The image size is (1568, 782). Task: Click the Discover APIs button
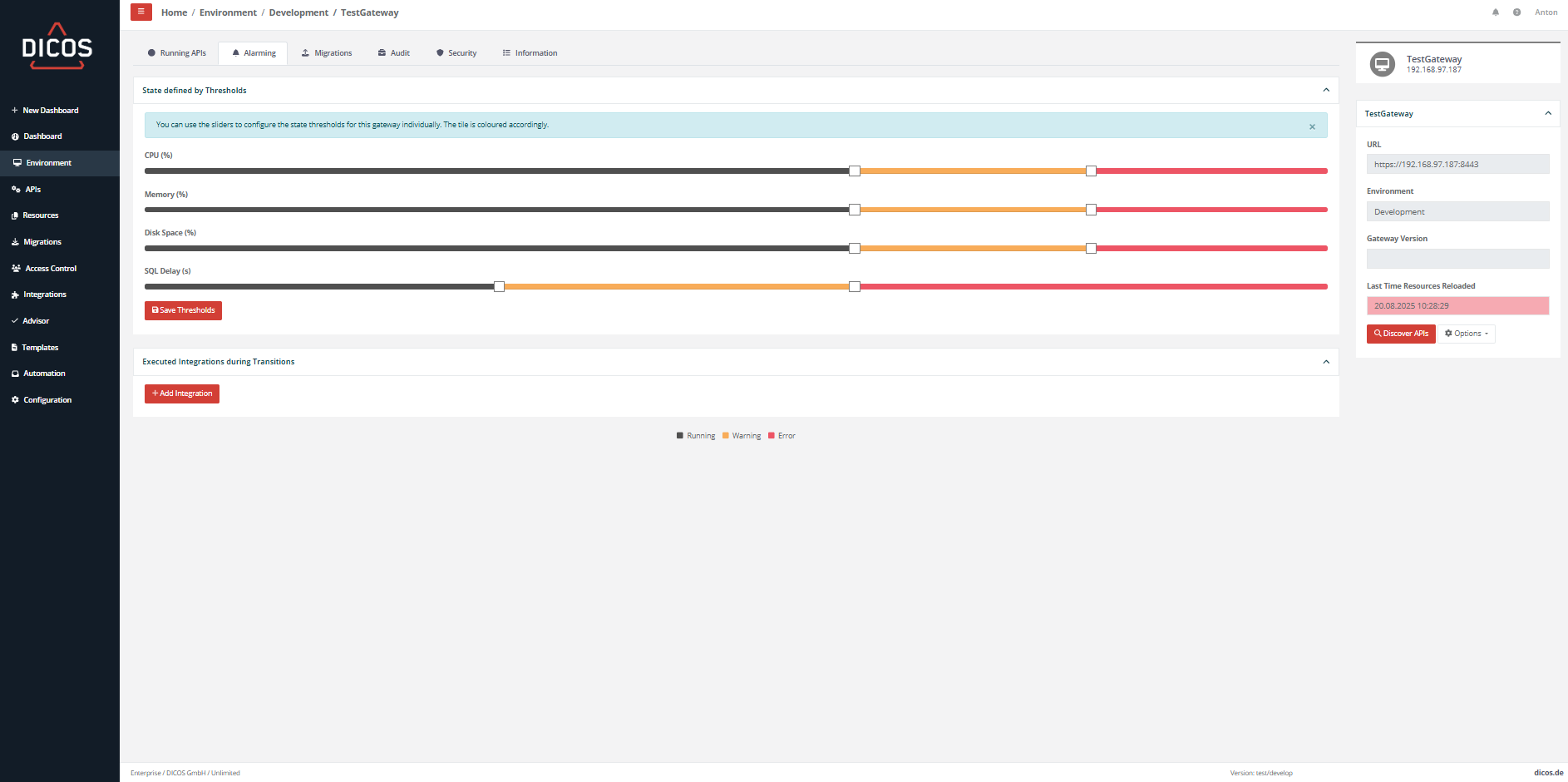1401,334
